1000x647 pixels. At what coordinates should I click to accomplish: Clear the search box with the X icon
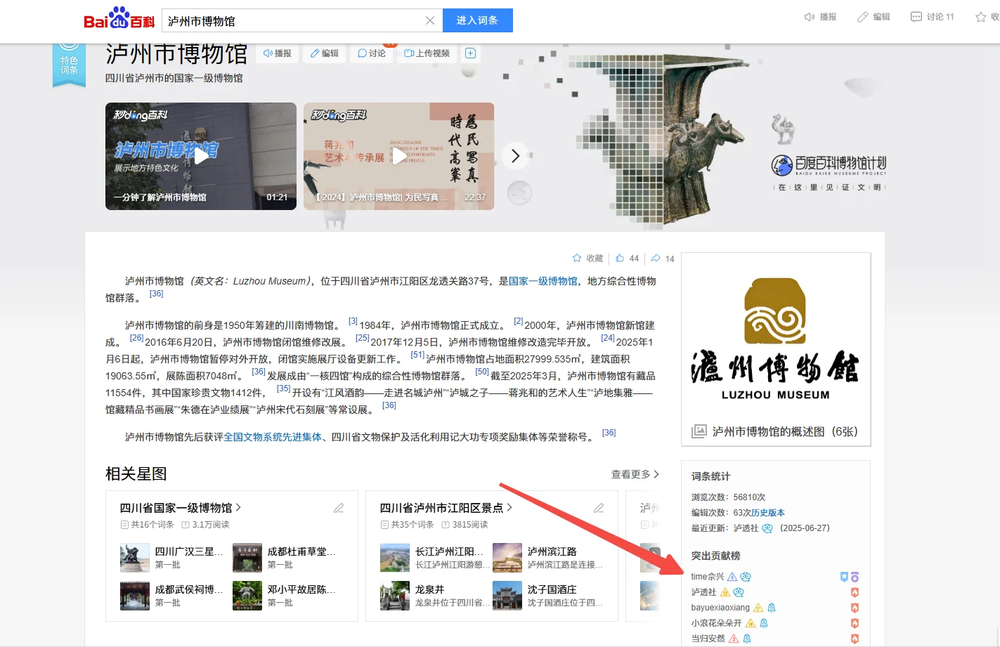pos(430,20)
